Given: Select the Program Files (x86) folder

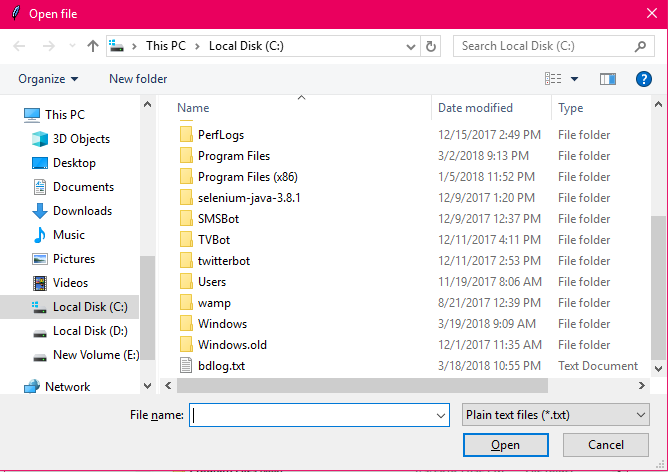Looking at the screenshot, I should tap(248, 177).
